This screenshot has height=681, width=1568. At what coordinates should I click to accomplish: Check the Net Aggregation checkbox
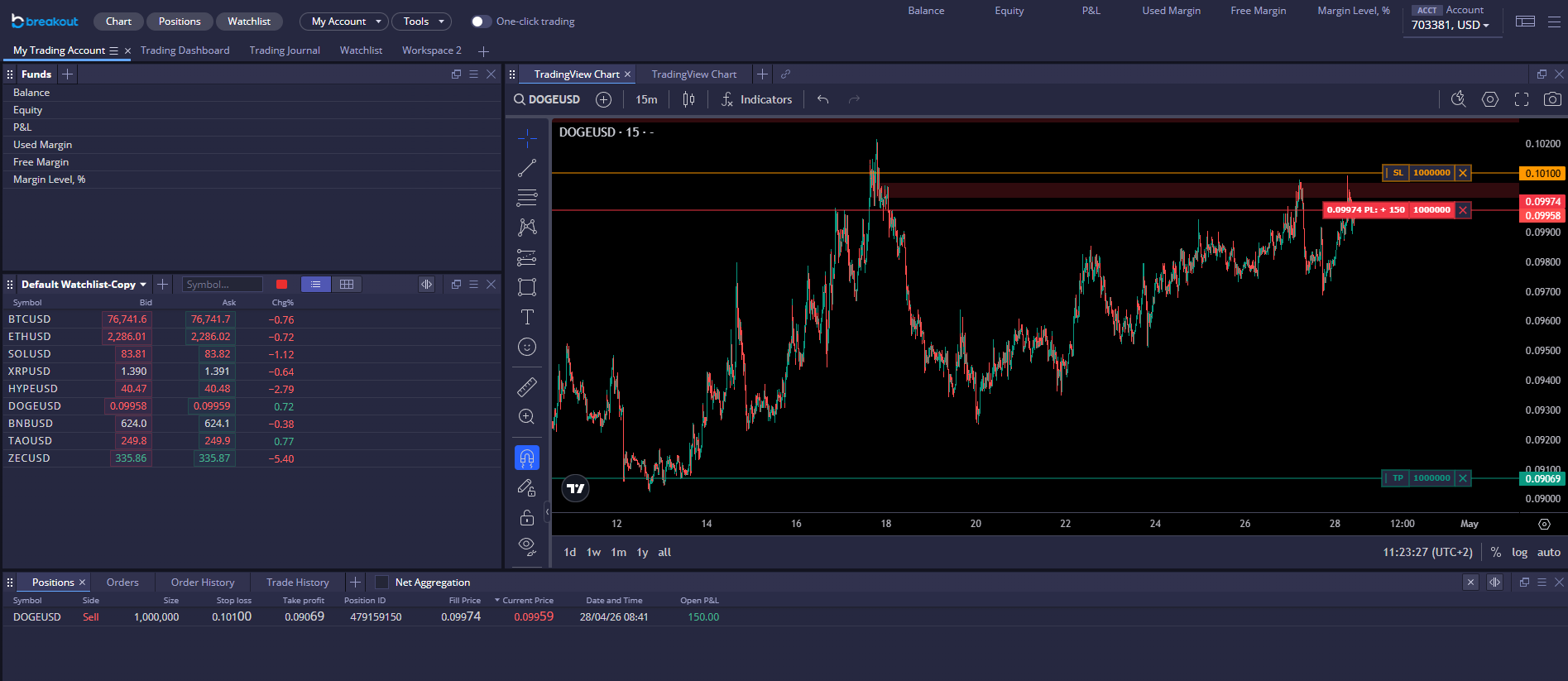coord(381,583)
